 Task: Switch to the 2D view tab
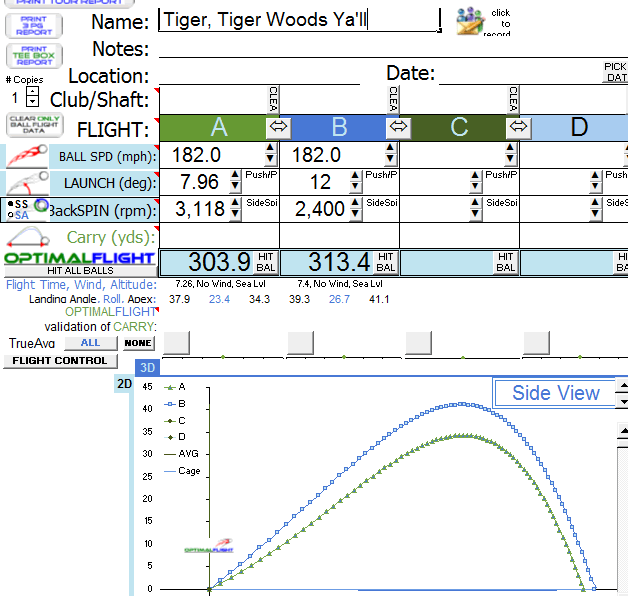(x=124, y=384)
